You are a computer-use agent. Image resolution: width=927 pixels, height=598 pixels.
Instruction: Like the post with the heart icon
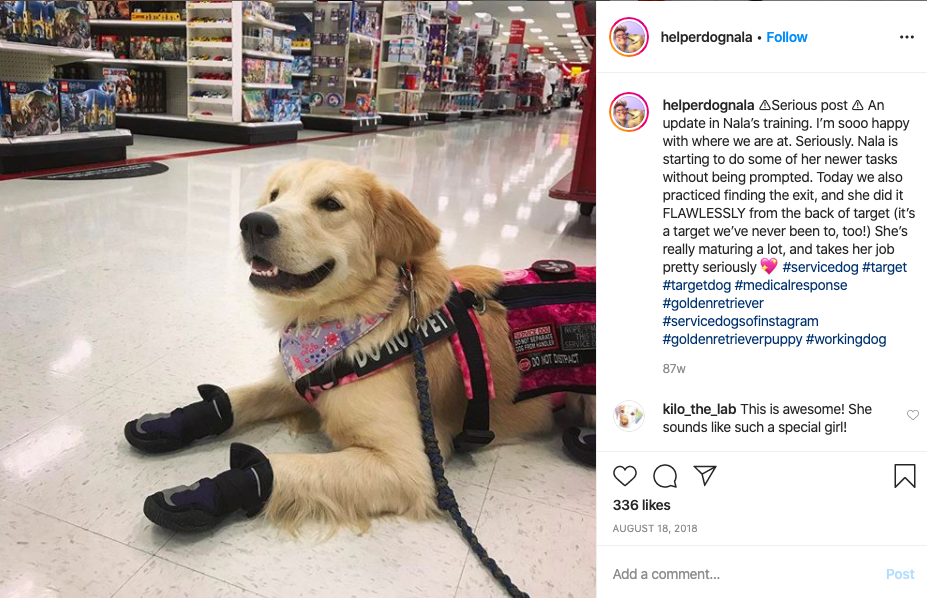(624, 476)
